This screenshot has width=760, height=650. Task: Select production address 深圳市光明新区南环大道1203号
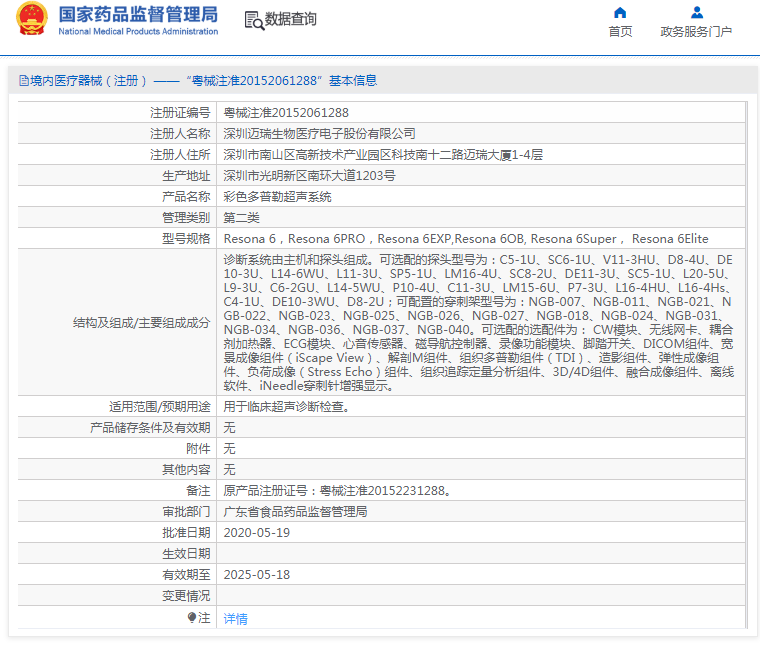(x=309, y=175)
